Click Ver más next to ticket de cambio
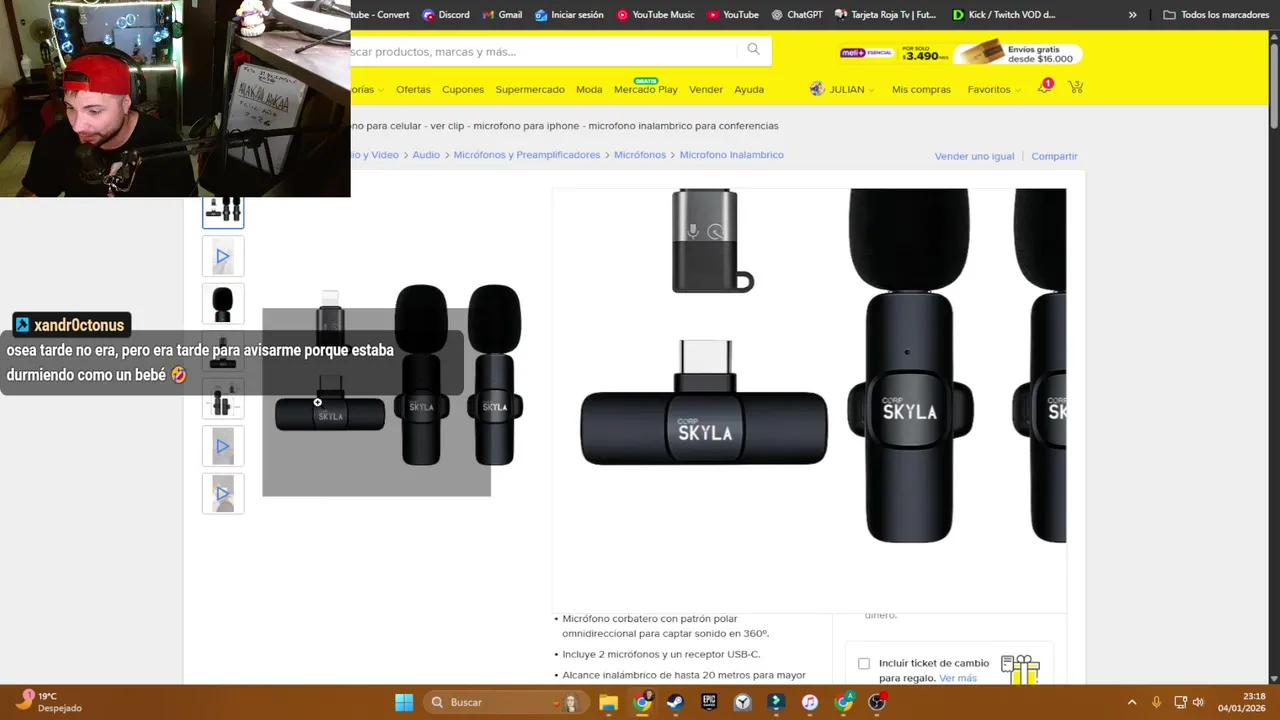Screen dimensions: 1280x720 click(x=958, y=678)
